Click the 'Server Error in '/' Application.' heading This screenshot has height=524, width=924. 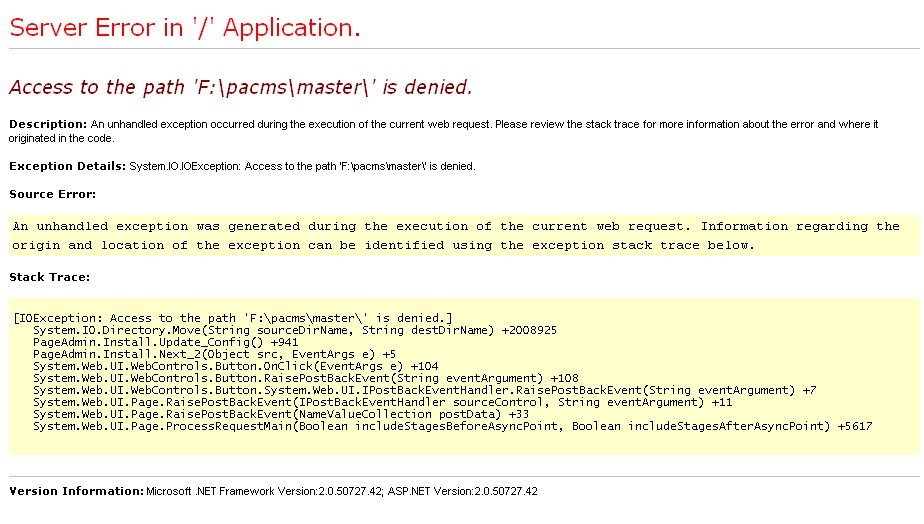coord(185,28)
